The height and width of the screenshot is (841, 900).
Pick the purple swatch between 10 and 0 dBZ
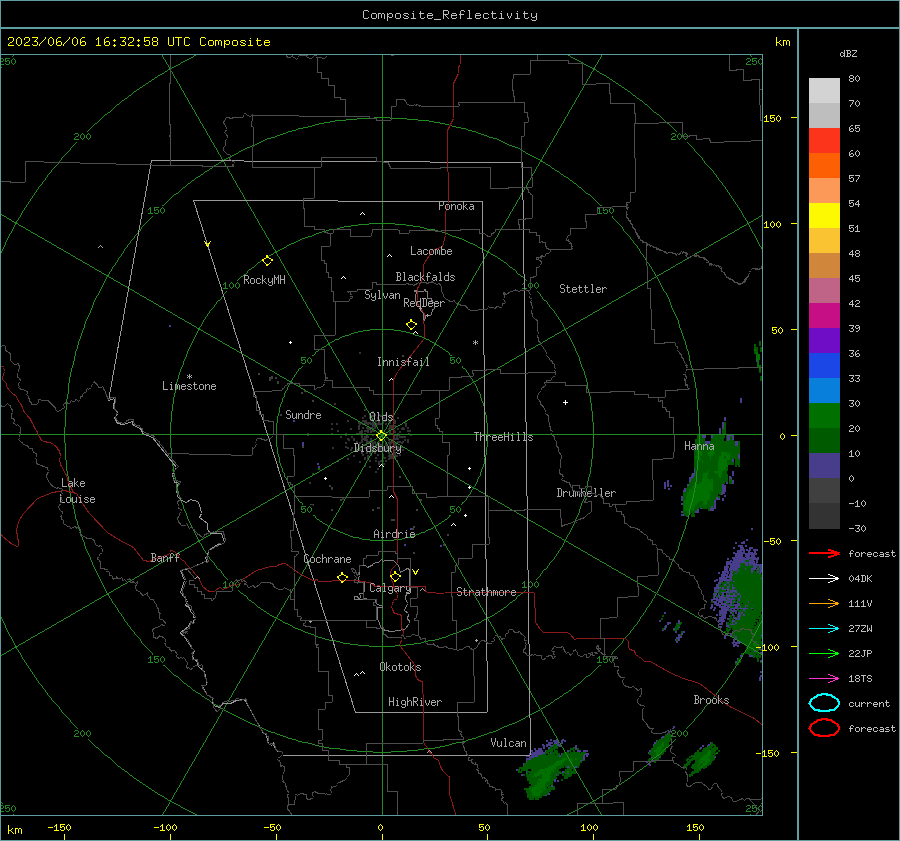tap(824, 466)
